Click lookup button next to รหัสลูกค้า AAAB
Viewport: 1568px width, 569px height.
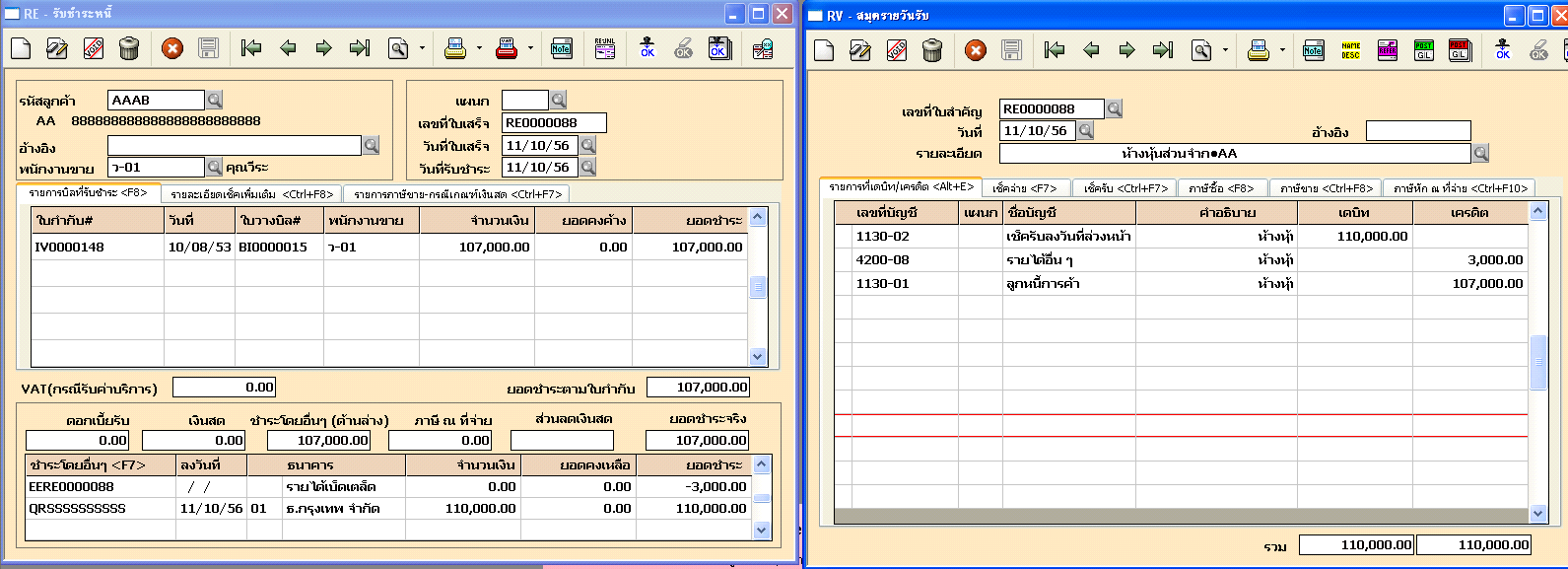point(215,100)
